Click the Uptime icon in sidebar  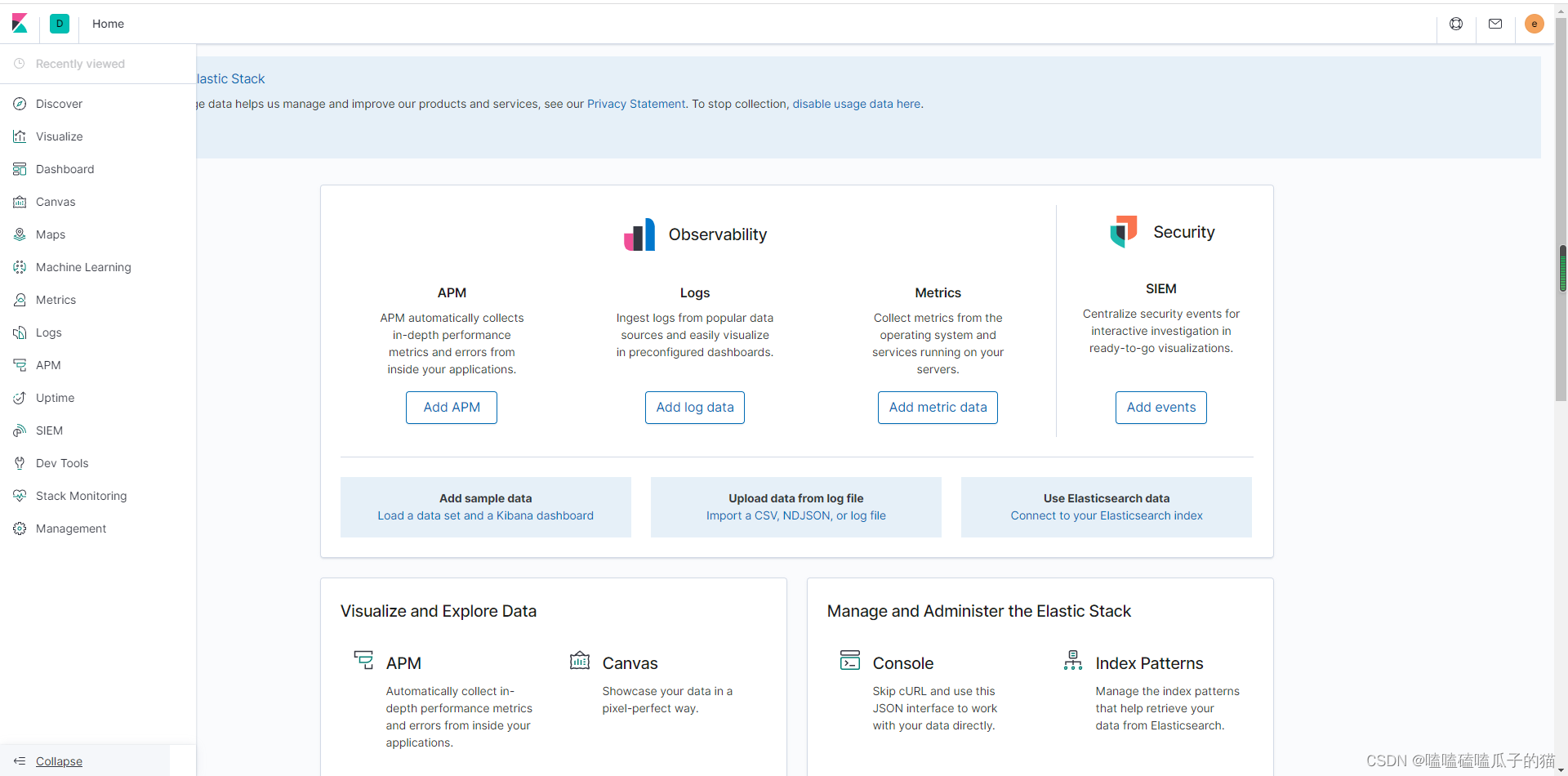(20, 398)
